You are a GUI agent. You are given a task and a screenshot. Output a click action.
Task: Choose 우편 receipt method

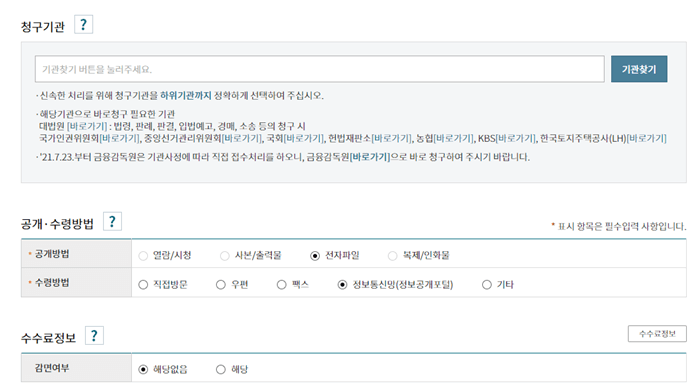pos(221,285)
